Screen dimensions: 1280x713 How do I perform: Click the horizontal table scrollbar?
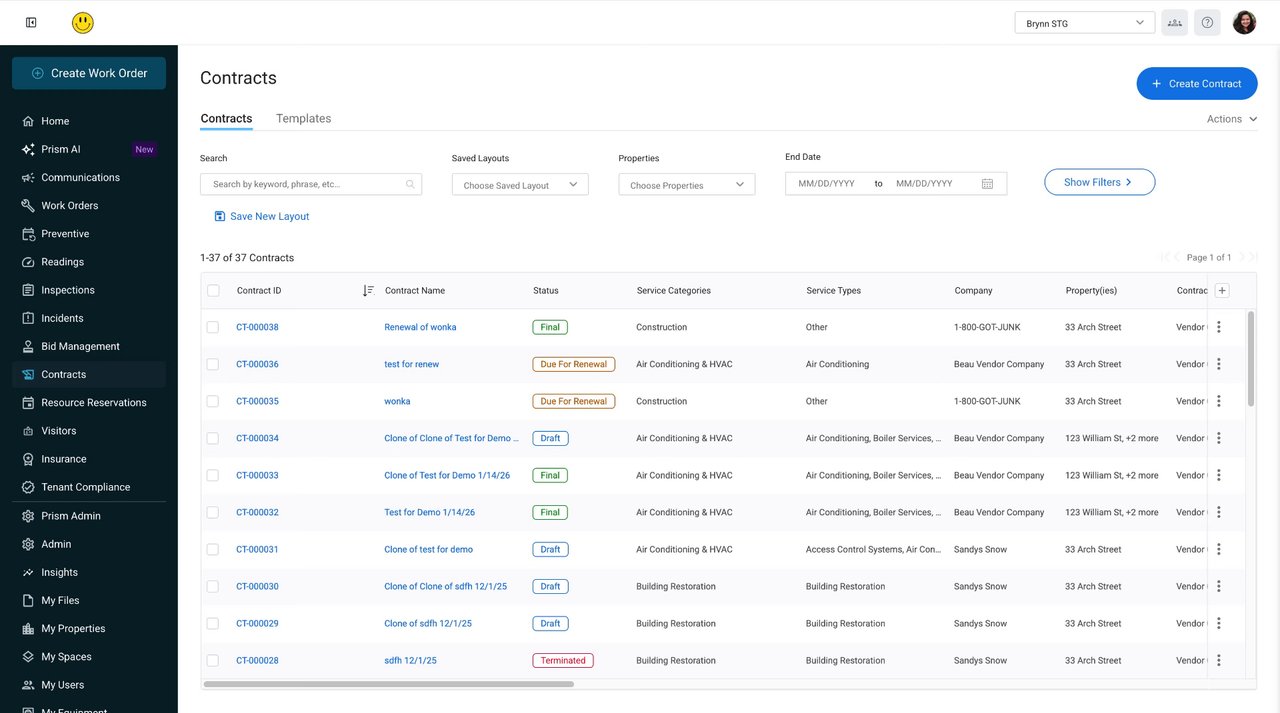pos(388,684)
